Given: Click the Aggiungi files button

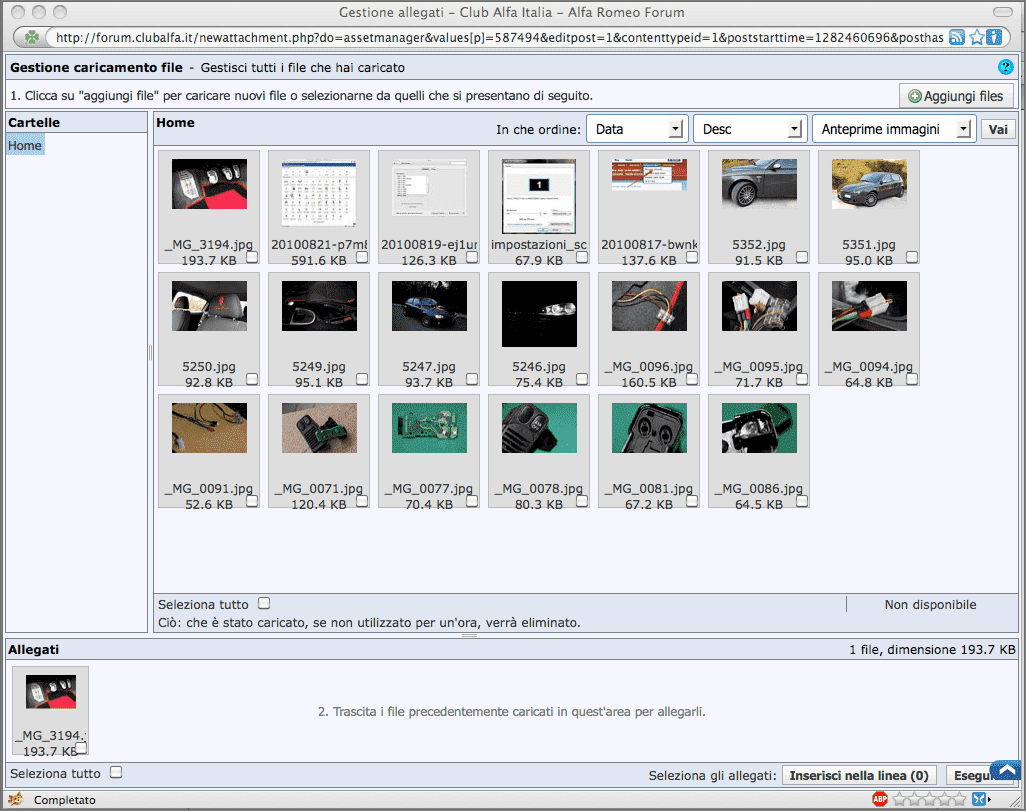Looking at the screenshot, I should (956, 96).
